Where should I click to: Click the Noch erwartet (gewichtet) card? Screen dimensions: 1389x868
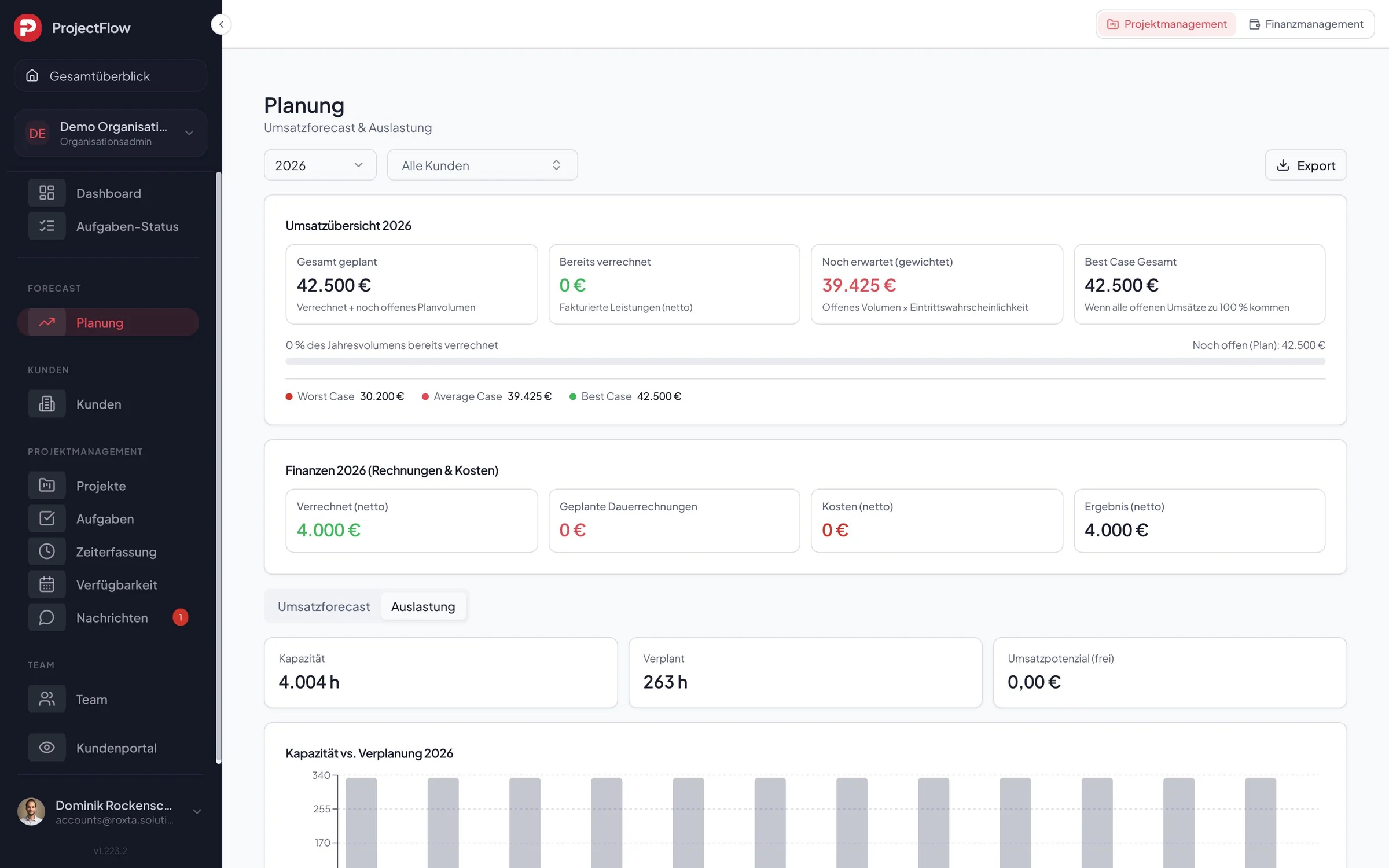(x=936, y=284)
